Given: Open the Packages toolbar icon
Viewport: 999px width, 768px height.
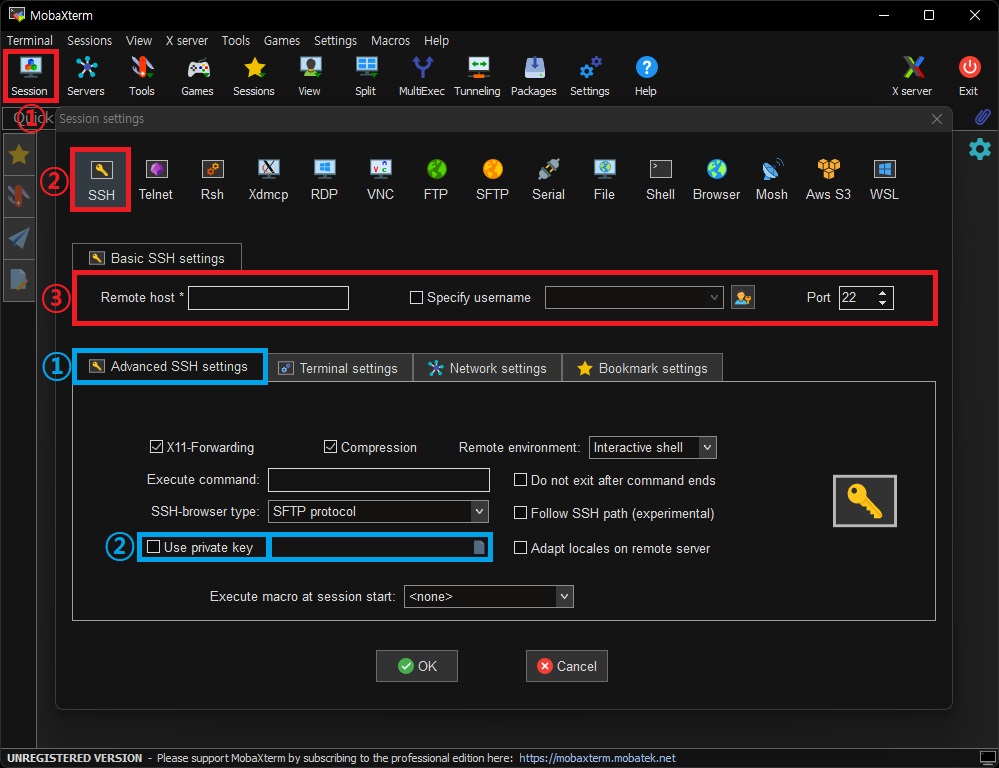Looking at the screenshot, I should tap(534, 76).
